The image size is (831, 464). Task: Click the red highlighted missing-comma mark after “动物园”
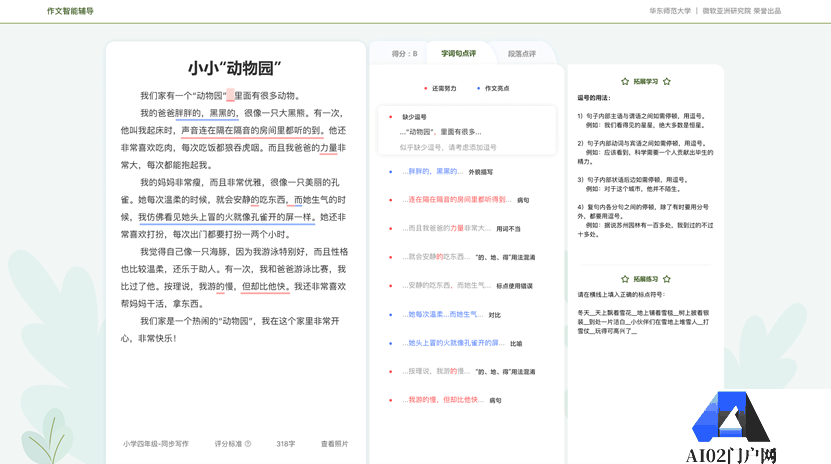point(230,95)
